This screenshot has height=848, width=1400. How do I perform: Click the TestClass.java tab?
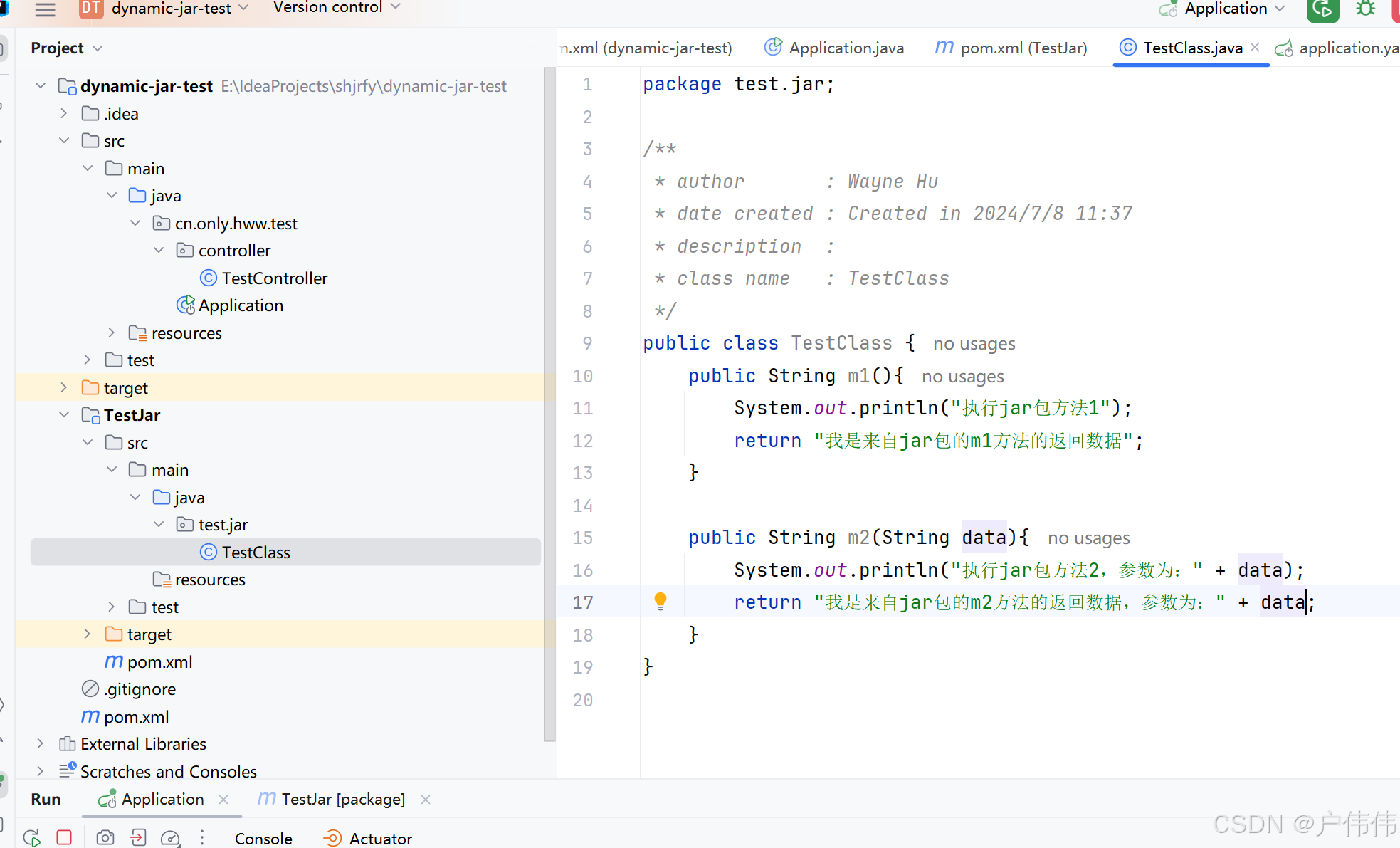(x=1191, y=47)
